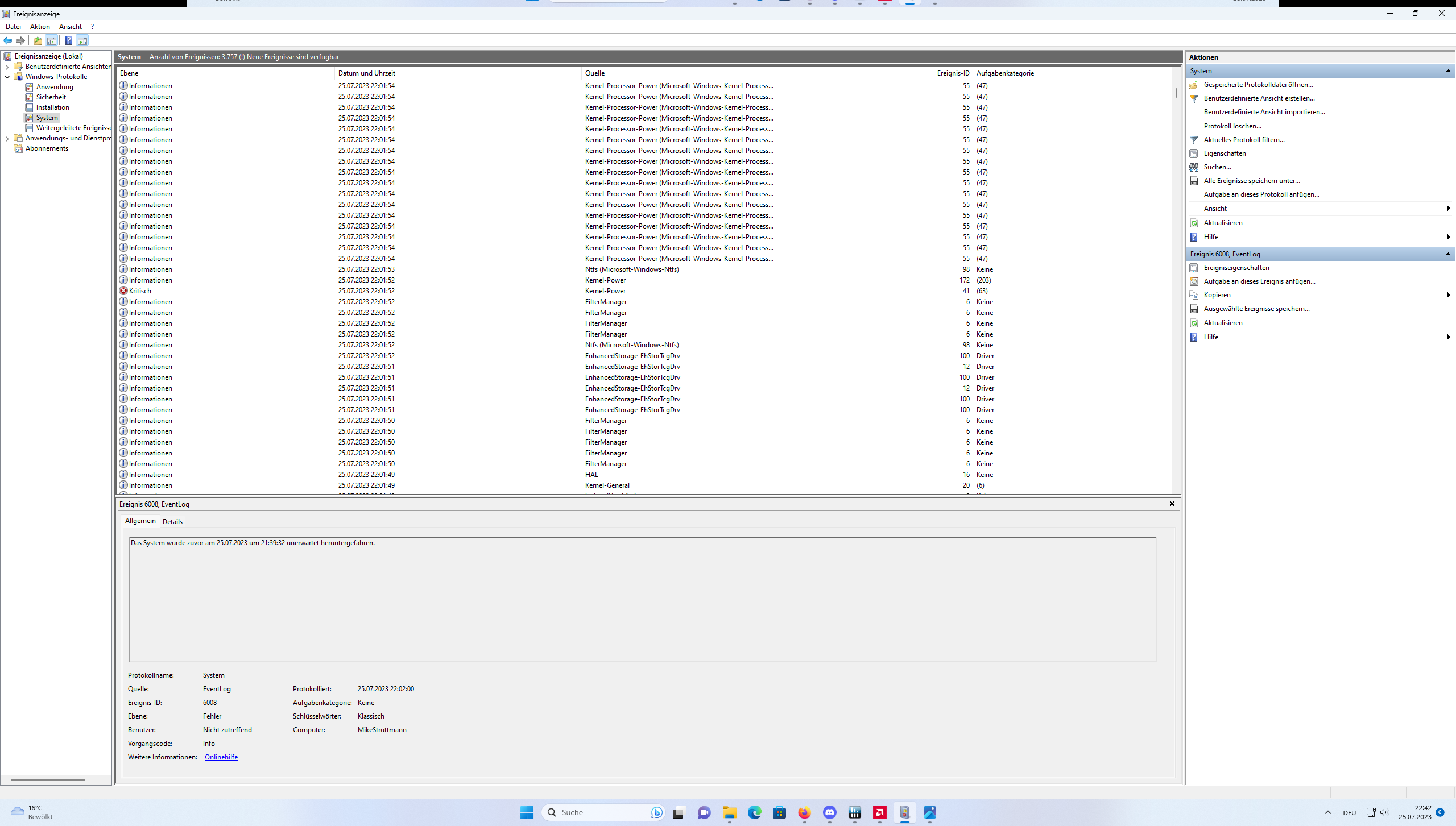Click the Back arrow toolbar icon
The height and width of the screenshot is (826, 1456).
pos(7,40)
